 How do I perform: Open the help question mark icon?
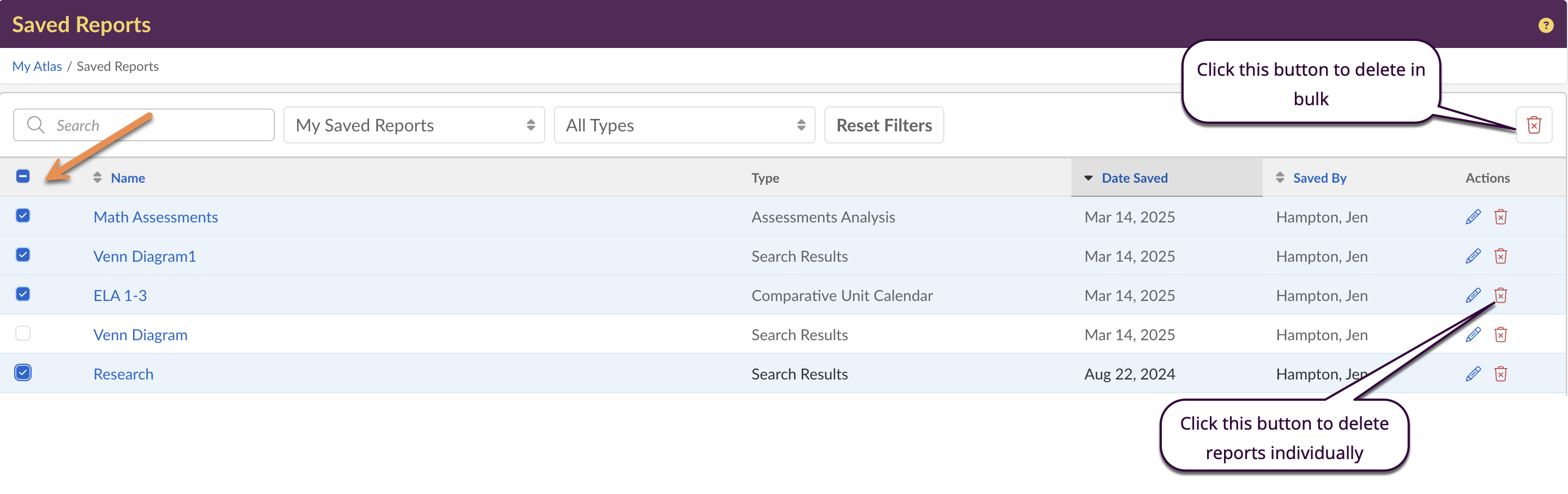(x=1546, y=26)
